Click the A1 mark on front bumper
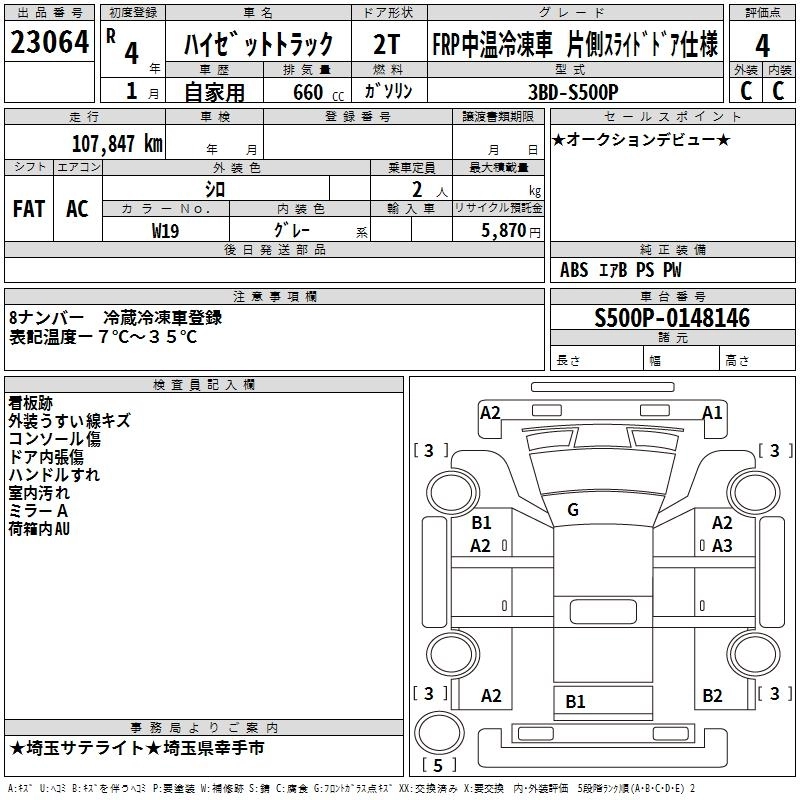Screen dimensions: 800x800 pos(712,412)
